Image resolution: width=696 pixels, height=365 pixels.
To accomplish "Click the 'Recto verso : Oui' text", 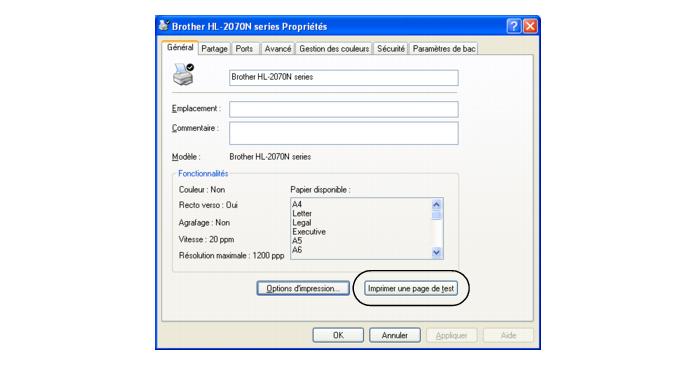I will pos(208,205).
